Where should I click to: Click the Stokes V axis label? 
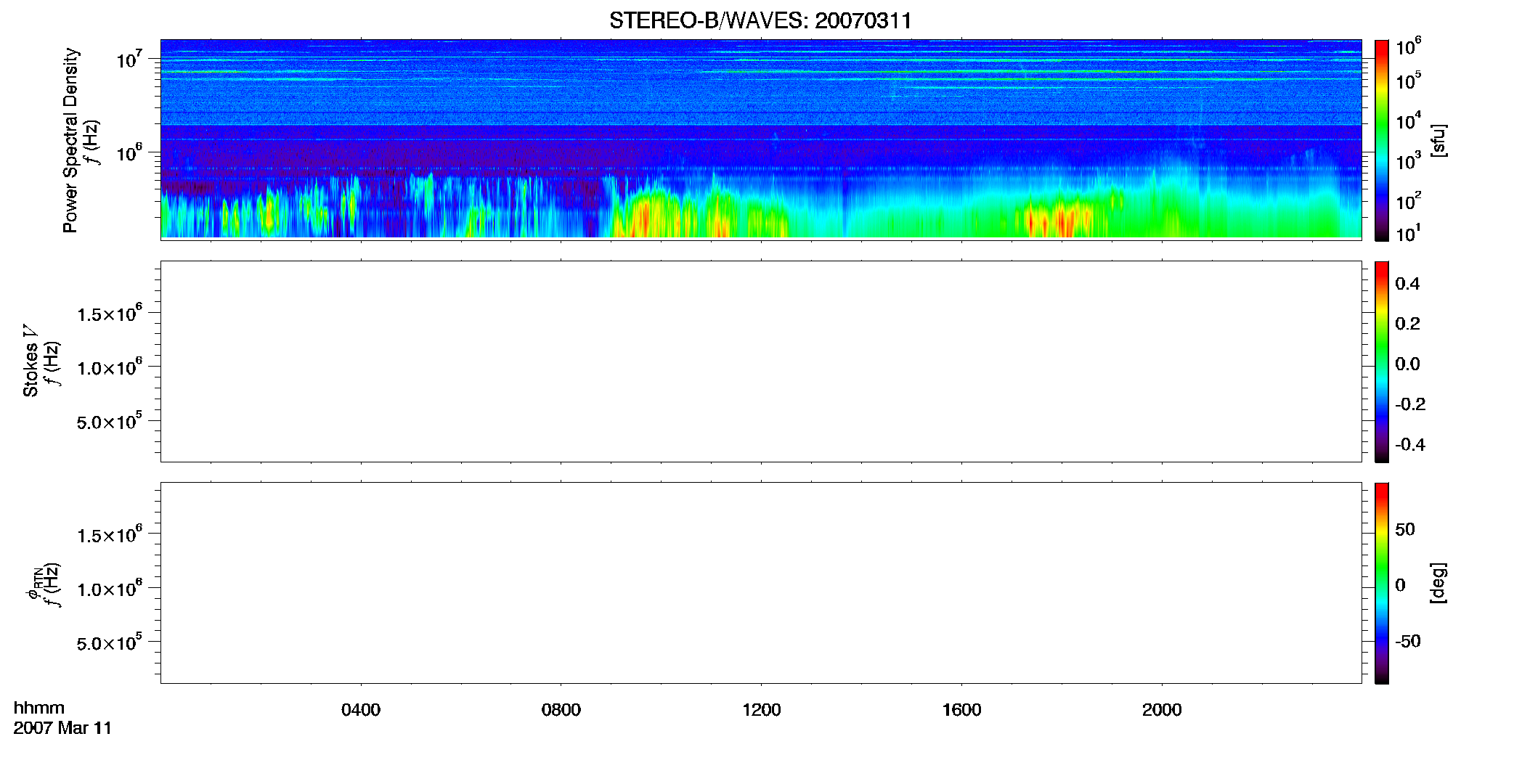click(x=30, y=361)
